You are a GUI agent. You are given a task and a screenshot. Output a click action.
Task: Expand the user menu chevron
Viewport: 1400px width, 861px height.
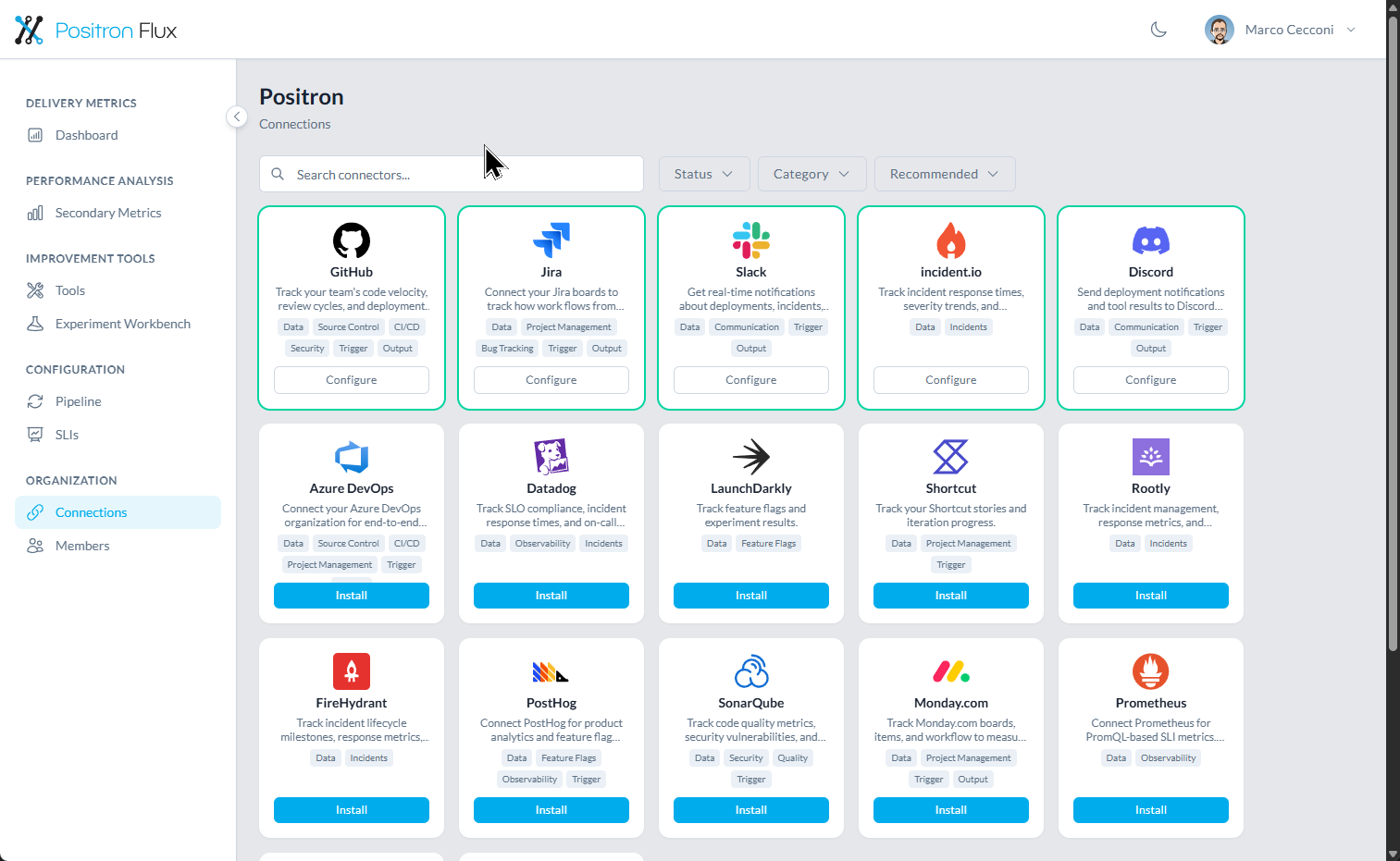(1351, 30)
